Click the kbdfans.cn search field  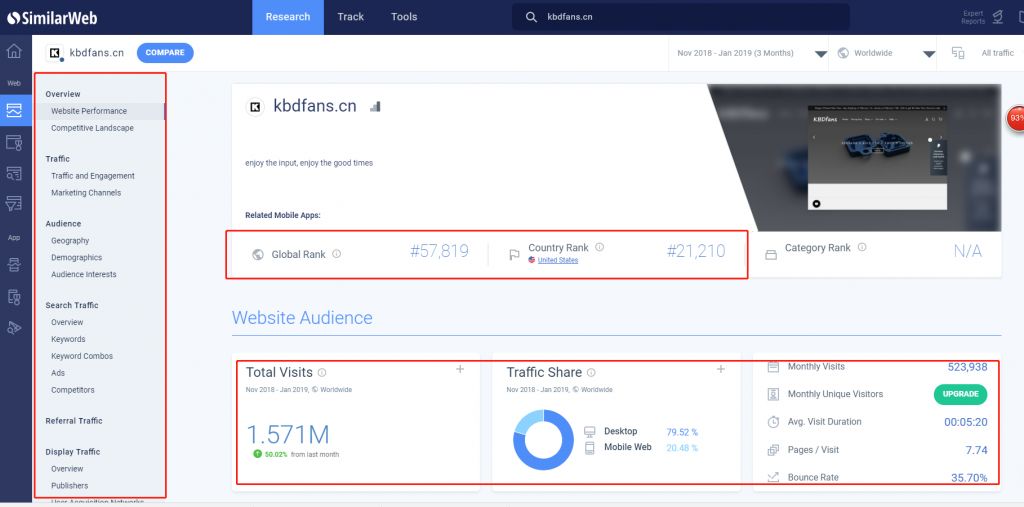click(690, 17)
